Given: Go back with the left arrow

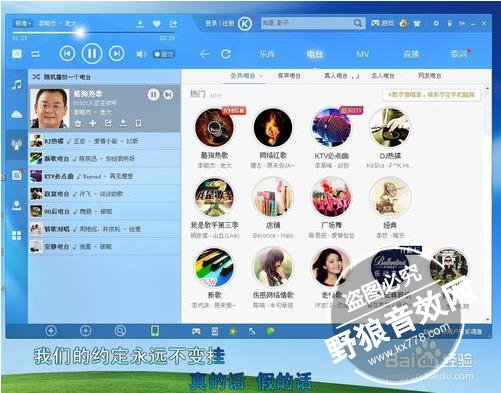Looking at the screenshot, I should 204,54.
